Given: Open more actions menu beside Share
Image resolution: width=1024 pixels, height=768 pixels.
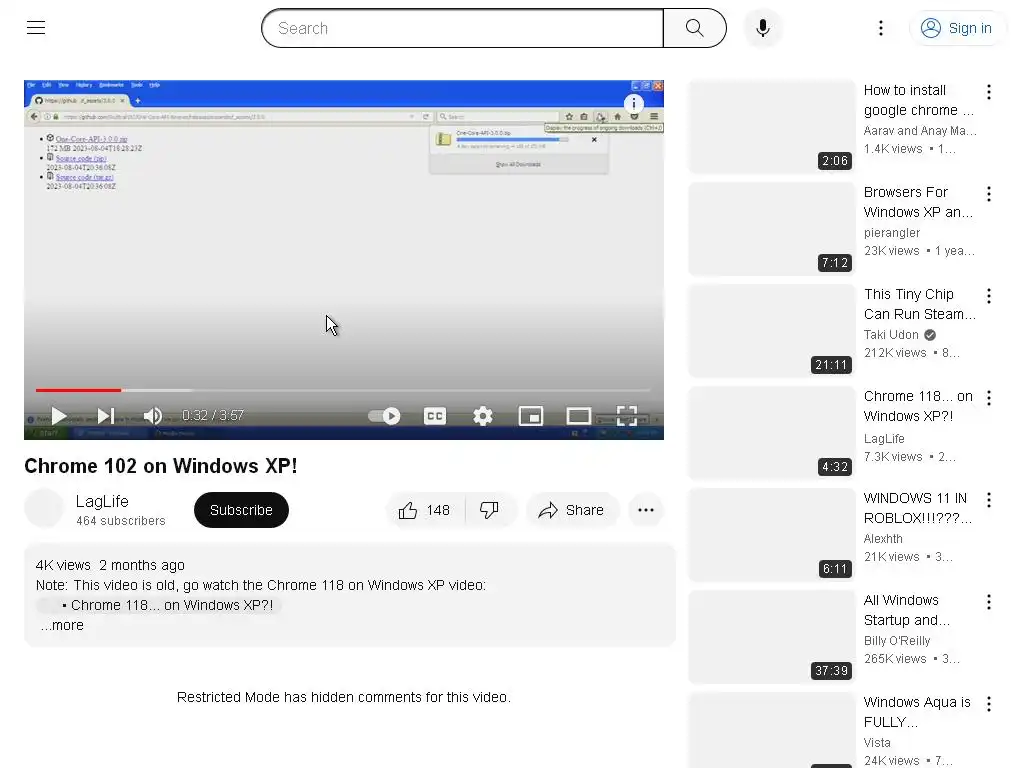Looking at the screenshot, I should coord(646,510).
